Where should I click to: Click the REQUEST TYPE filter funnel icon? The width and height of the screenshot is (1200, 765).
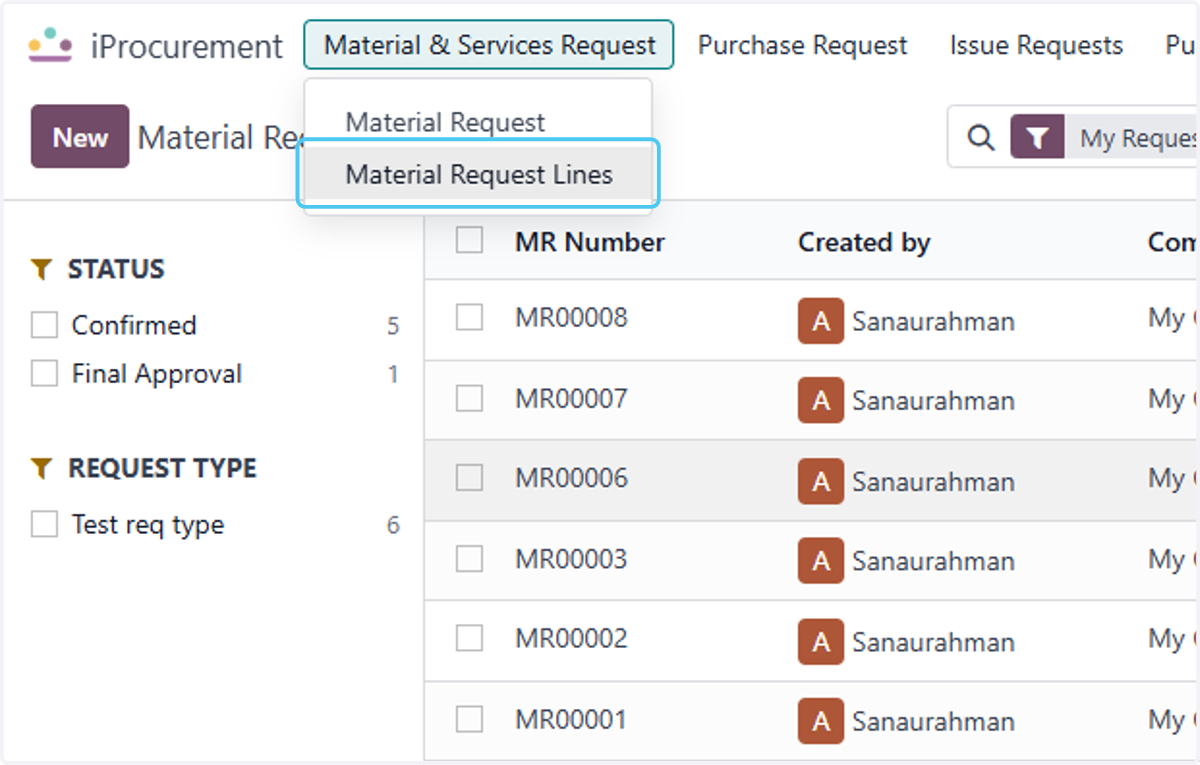pyautogui.click(x=41, y=468)
